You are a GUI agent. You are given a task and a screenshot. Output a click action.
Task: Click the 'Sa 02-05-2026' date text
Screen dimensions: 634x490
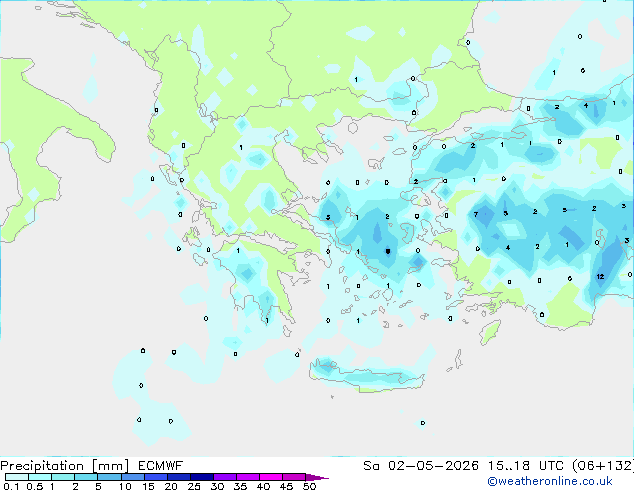click(421, 466)
